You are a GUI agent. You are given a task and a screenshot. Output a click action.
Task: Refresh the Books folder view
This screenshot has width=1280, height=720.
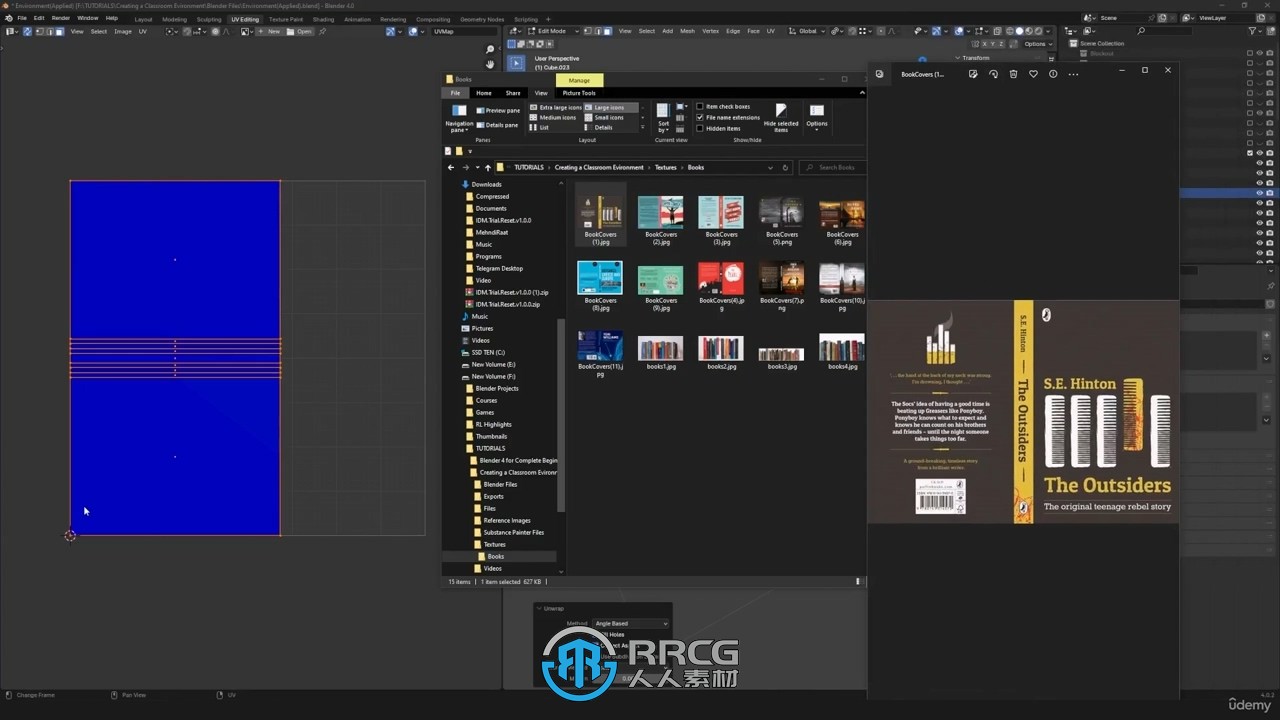[x=785, y=167]
